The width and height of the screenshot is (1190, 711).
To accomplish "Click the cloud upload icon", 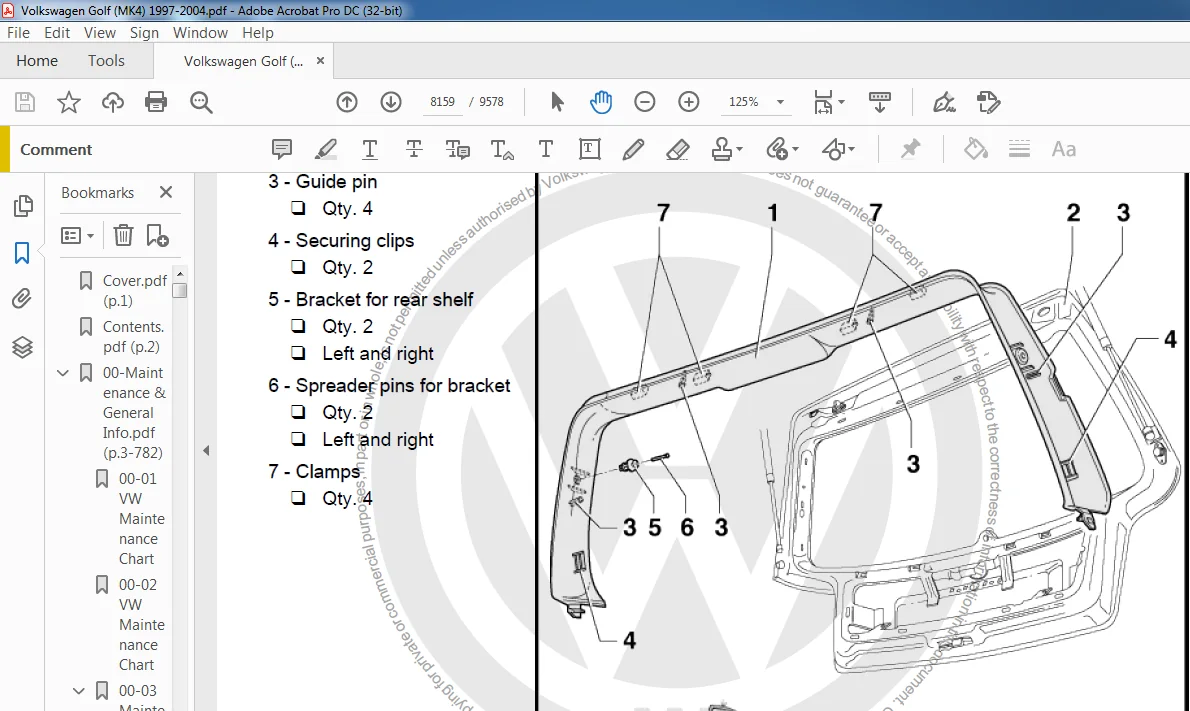I will [112, 102].
